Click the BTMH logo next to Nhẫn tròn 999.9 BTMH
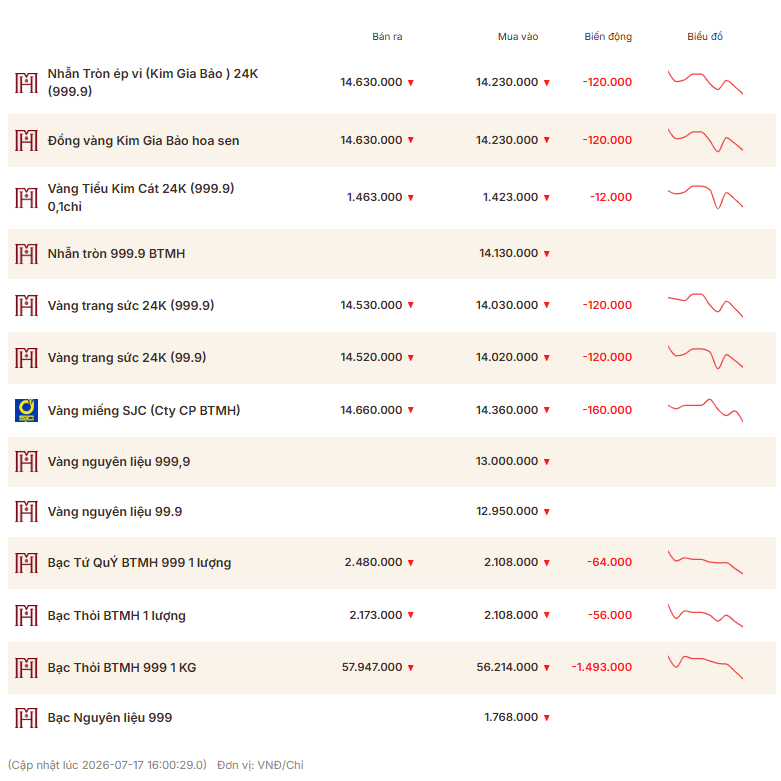The image size is (781, 781). coord(26,254)
